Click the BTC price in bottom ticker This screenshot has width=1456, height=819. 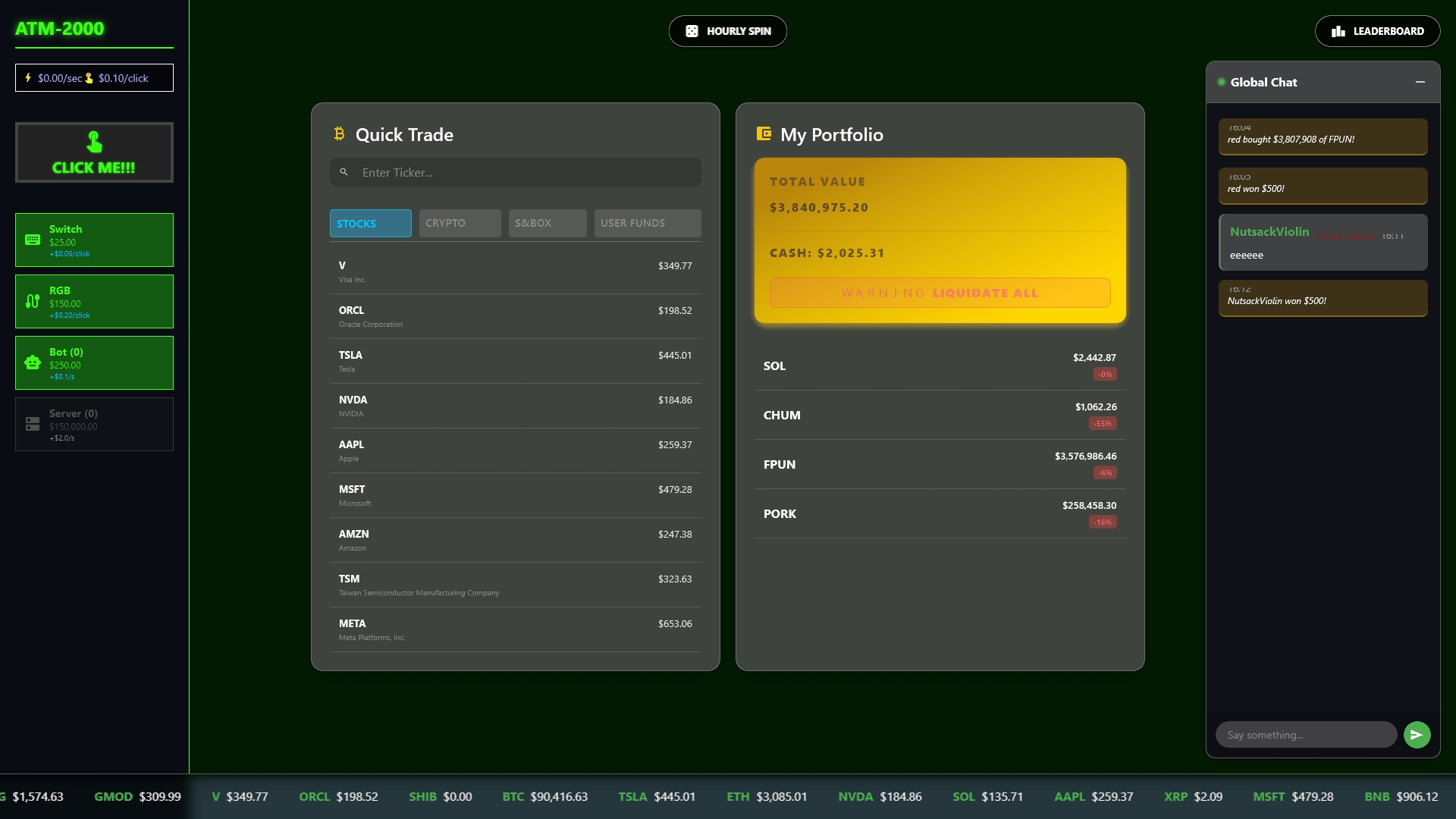coord(559,797)
